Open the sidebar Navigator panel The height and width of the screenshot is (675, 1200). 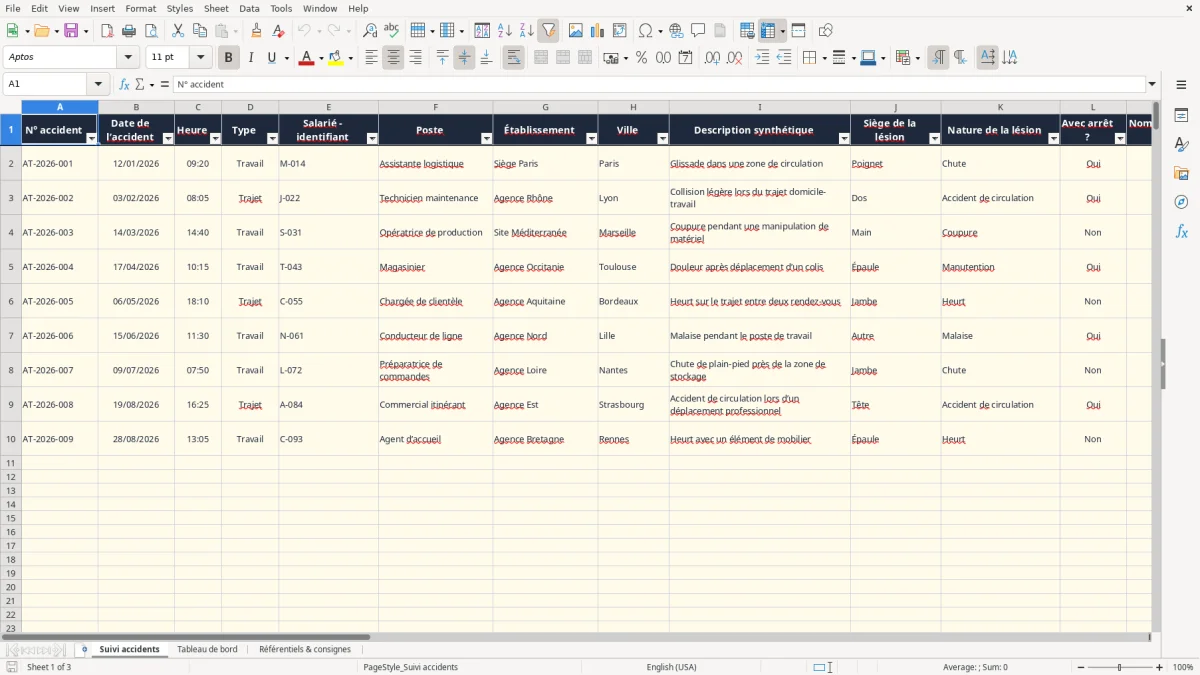tap(1181, 202)
